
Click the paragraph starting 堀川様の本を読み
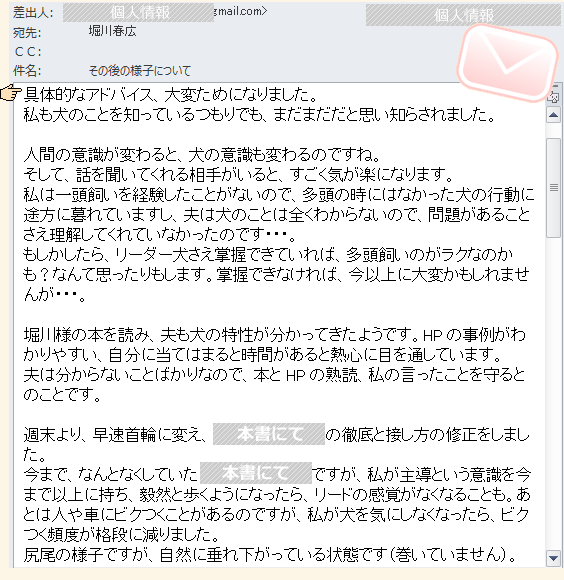(275, 365)
